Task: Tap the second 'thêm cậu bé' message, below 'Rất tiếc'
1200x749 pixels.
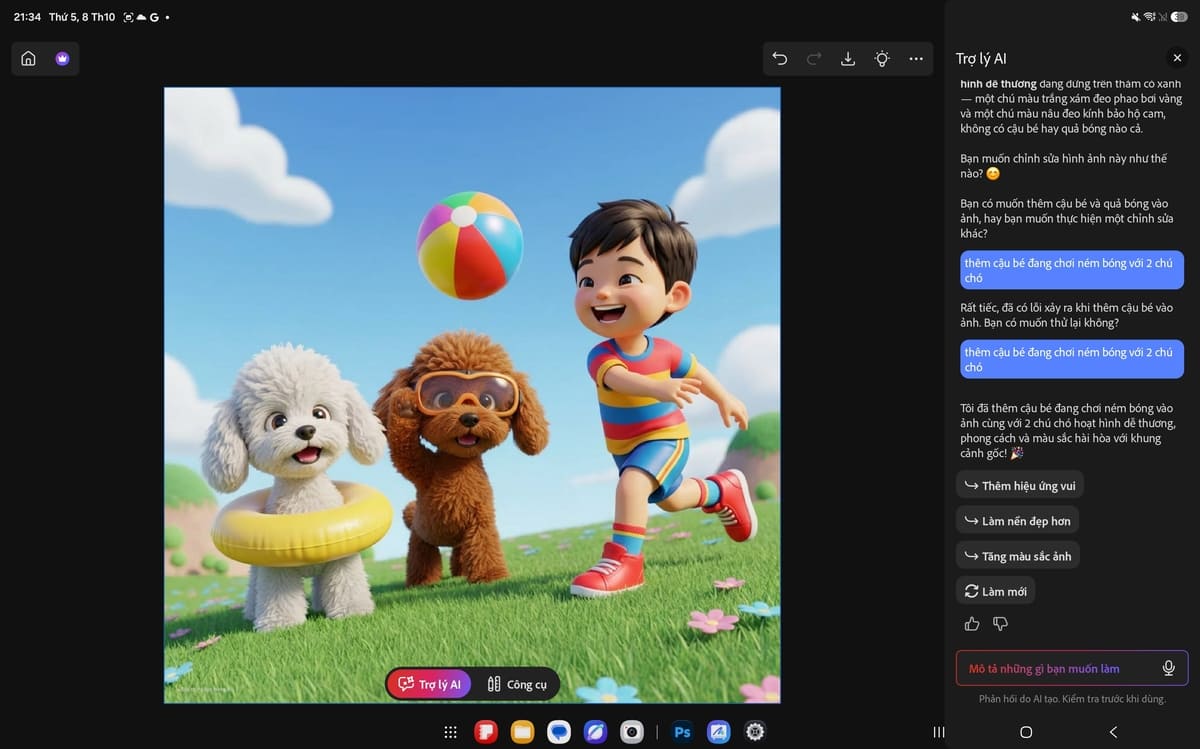Action: click(1071, 359)
